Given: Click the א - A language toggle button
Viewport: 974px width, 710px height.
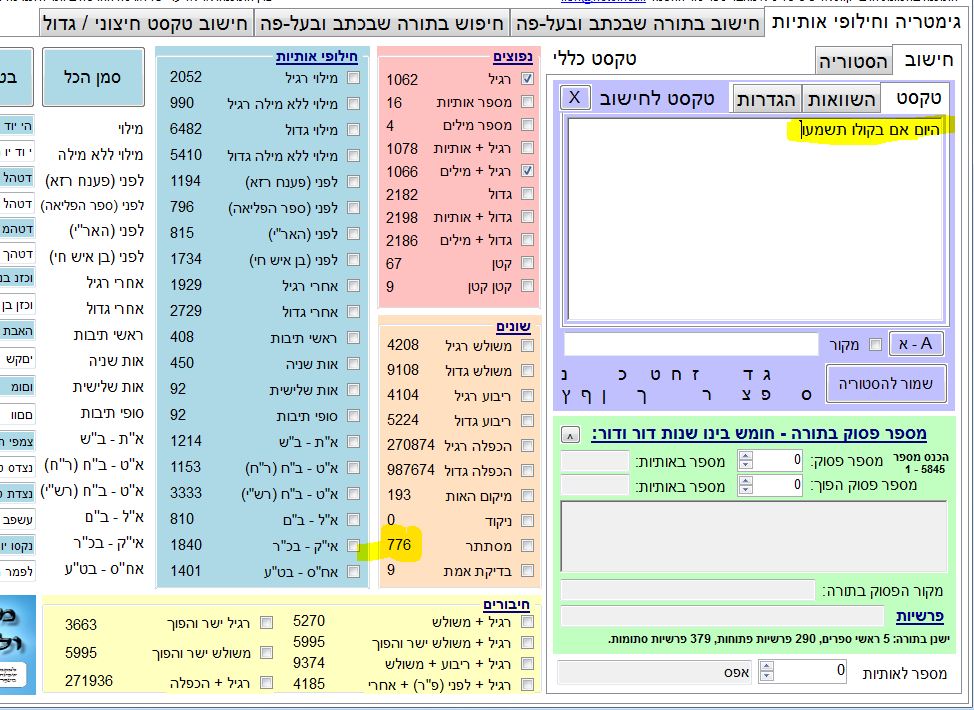Looking at the screenshot, I should 916,344.
